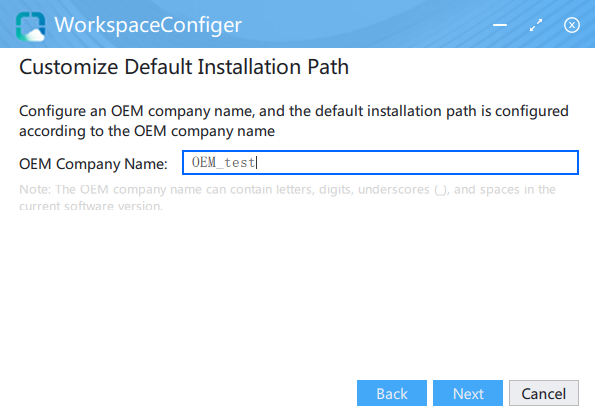Focus the OEM Company Name input field
595x414 pixels.
380,162
